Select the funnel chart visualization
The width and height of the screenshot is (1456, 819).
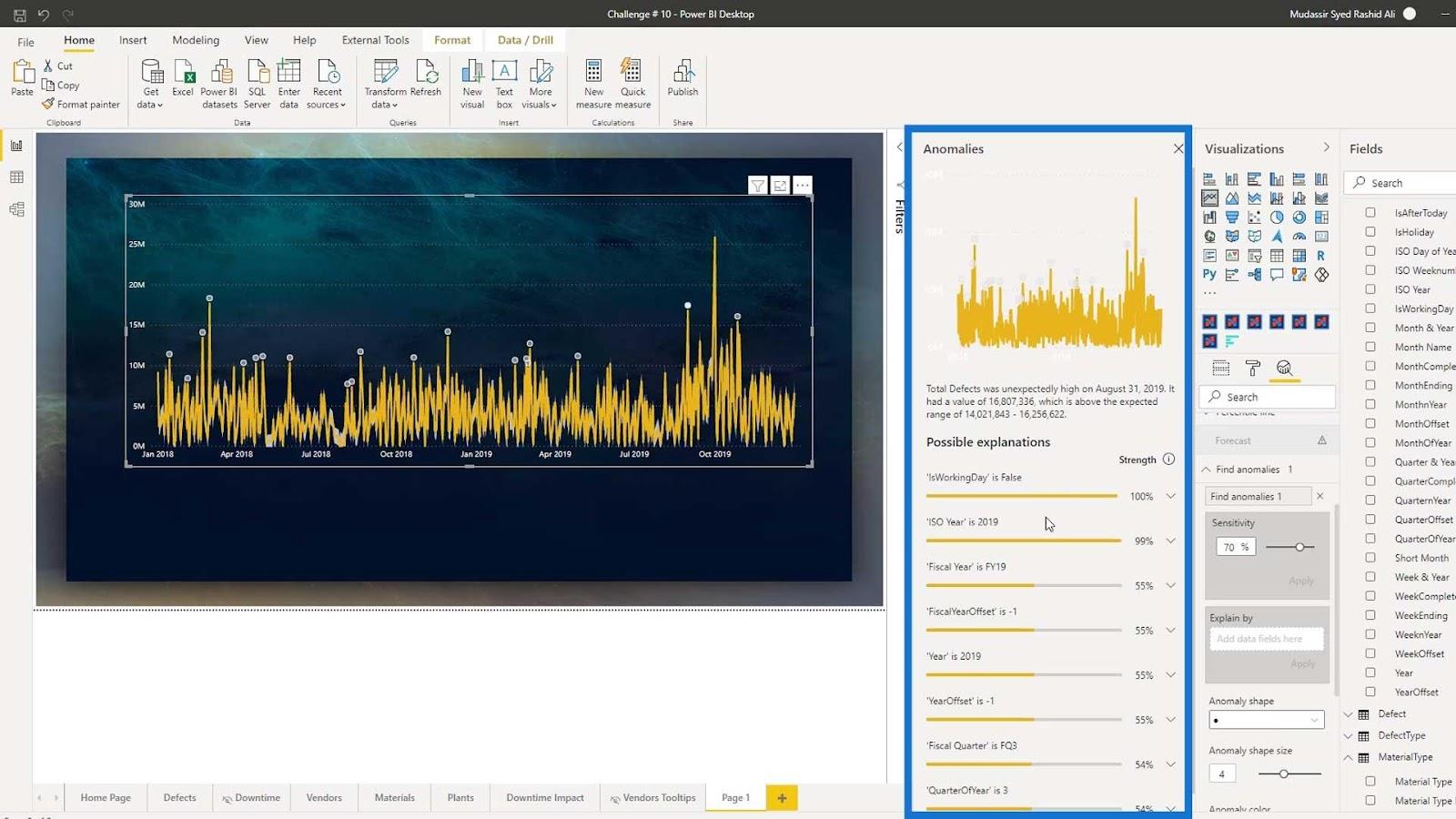(x=1232, y=217)
